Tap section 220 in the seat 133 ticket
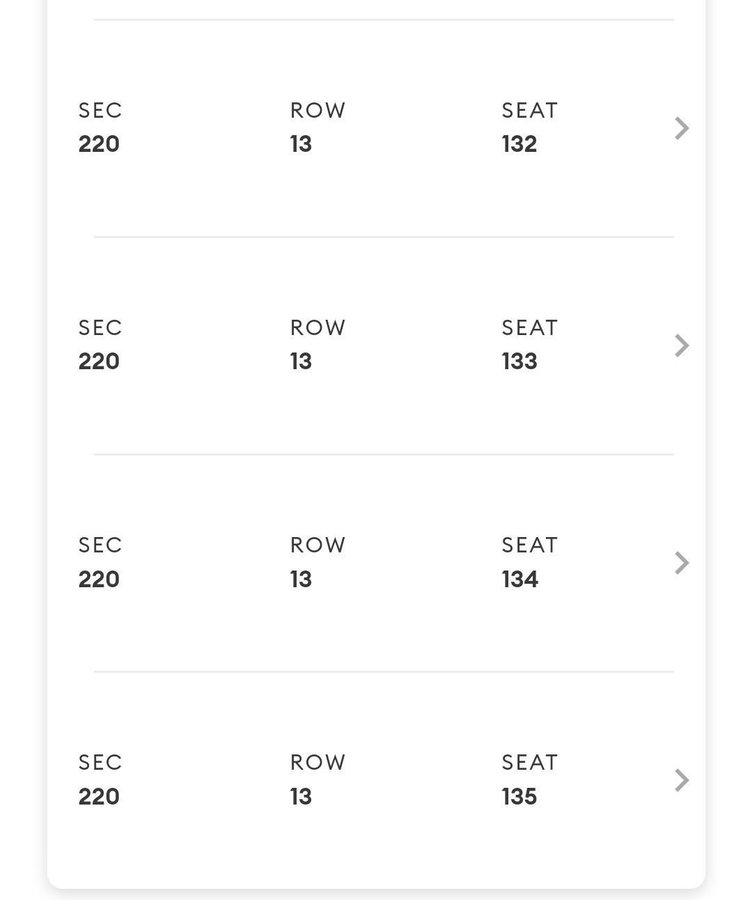The width and height of the screenshot is (752, 900). click(99, 362)
